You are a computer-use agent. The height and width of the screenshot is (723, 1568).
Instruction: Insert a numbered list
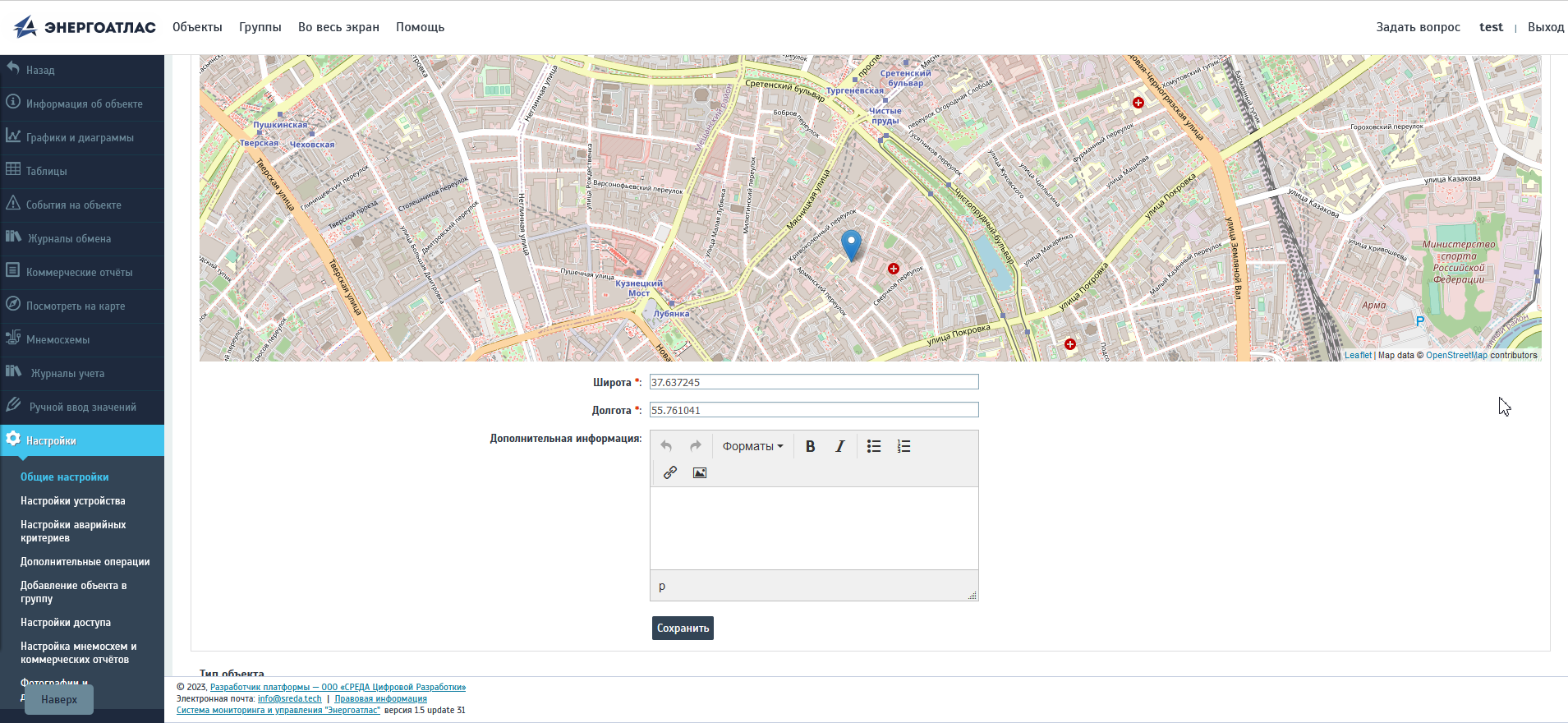[904, 446]
